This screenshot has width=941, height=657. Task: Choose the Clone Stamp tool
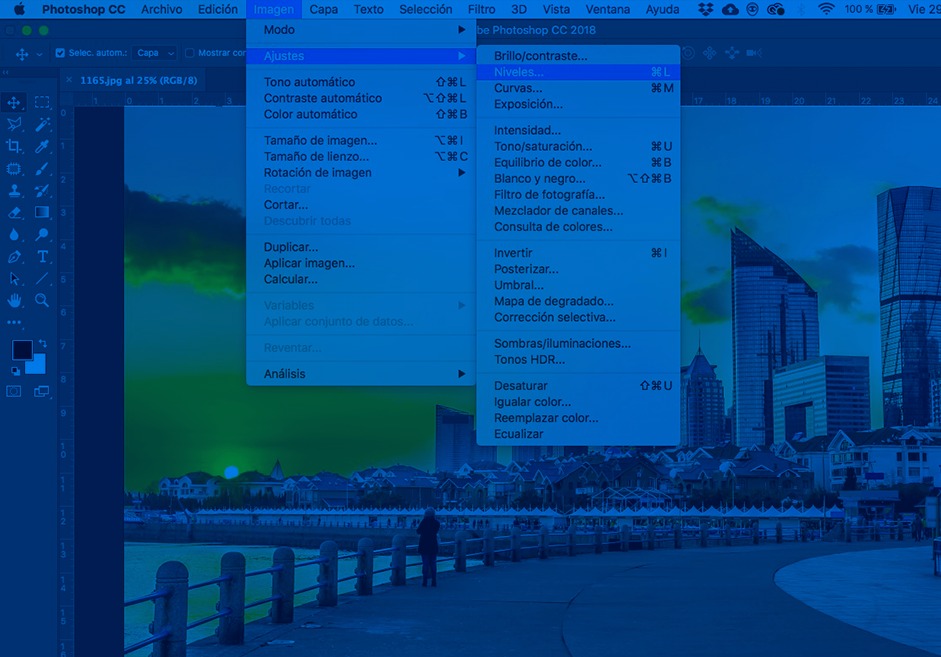point(14,191)
